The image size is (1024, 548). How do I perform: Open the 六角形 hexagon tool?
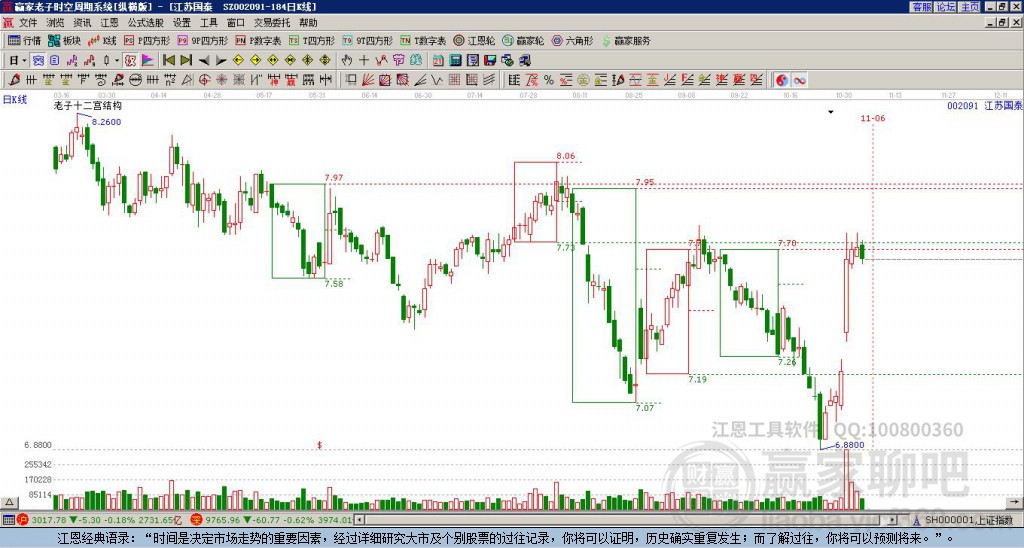[x=573, y=40]
